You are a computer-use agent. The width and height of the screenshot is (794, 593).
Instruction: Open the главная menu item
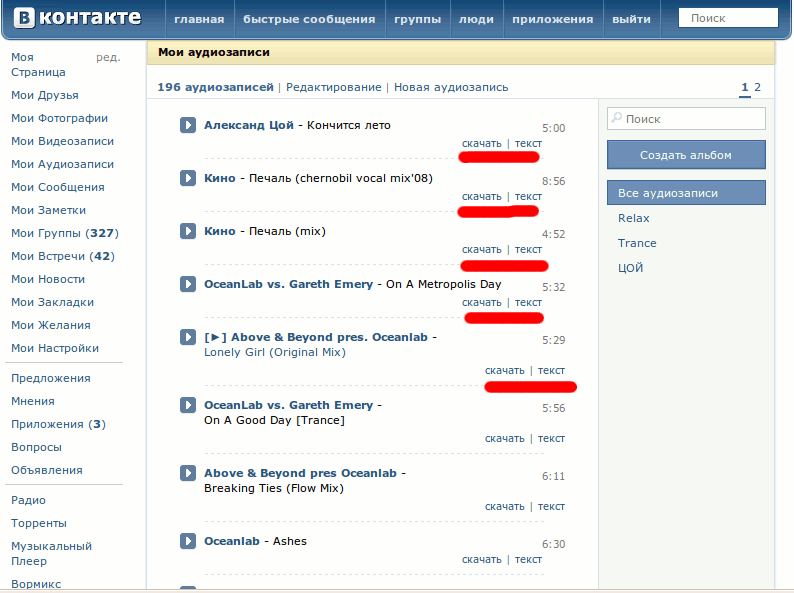tap(199, 19)
